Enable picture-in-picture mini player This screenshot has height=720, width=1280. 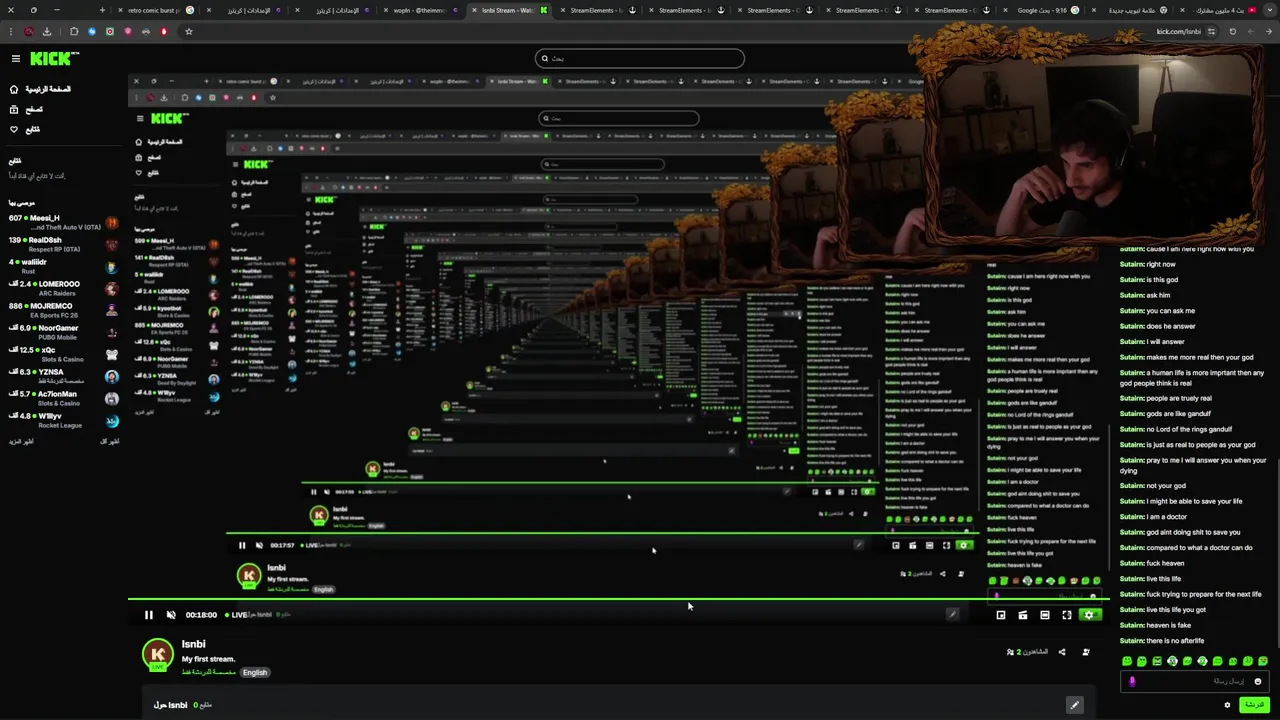coord(1001,615)
